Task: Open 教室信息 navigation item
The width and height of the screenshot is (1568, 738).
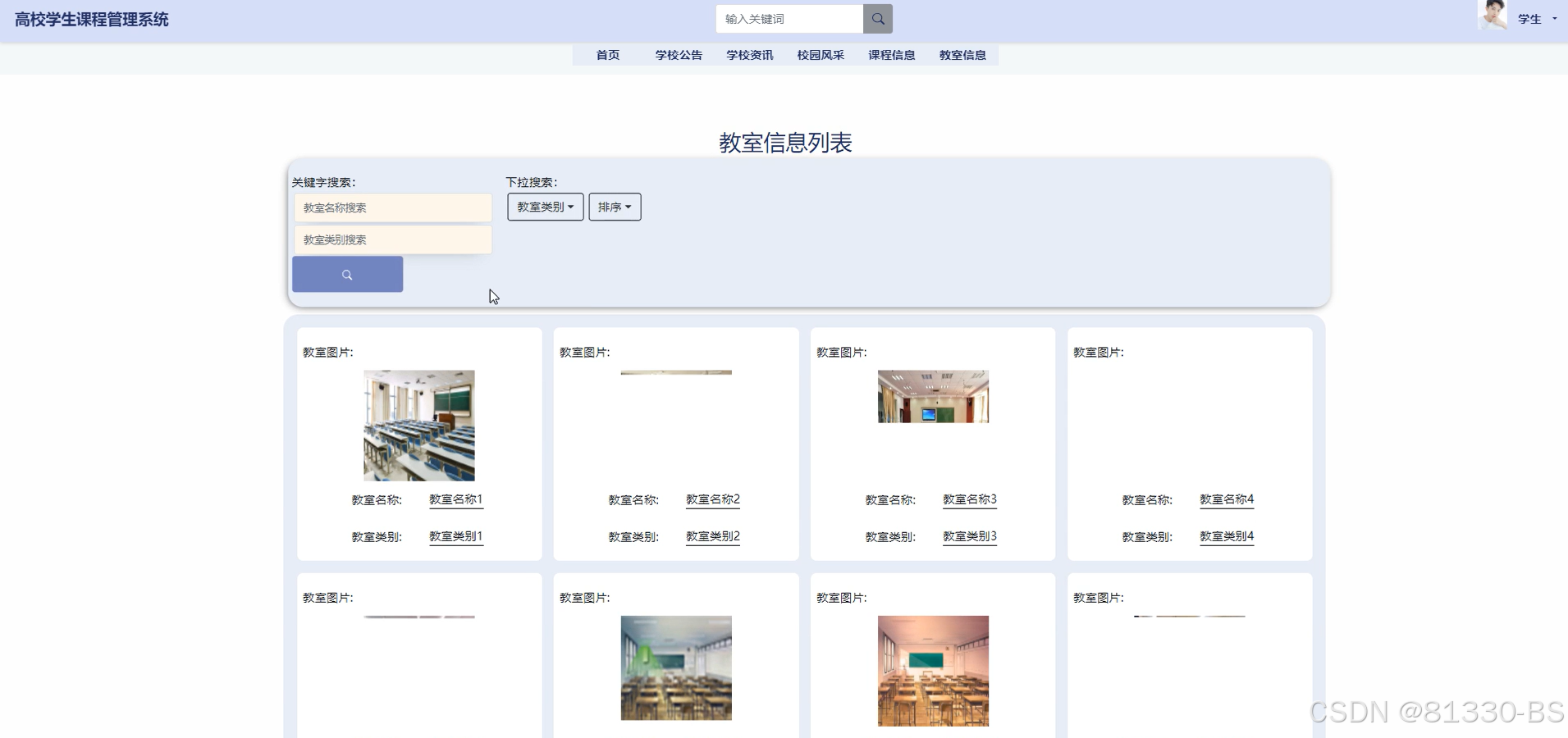Action: pyautogui.click(x=962, y=55)
